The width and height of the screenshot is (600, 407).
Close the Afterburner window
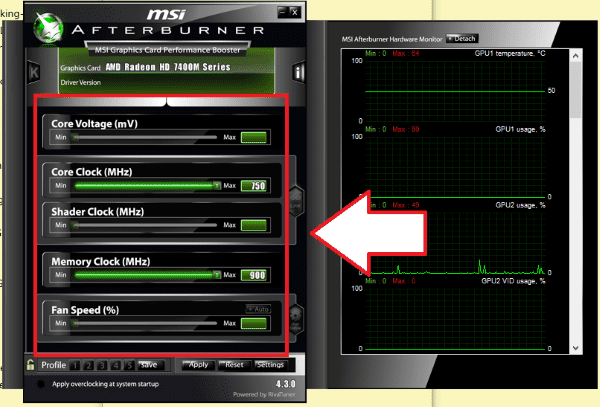pos(294,12)
